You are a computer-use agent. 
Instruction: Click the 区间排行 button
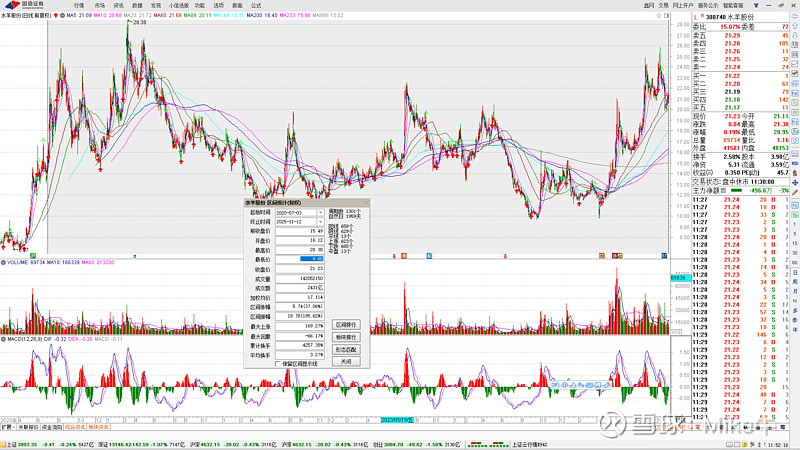point(345,325)
